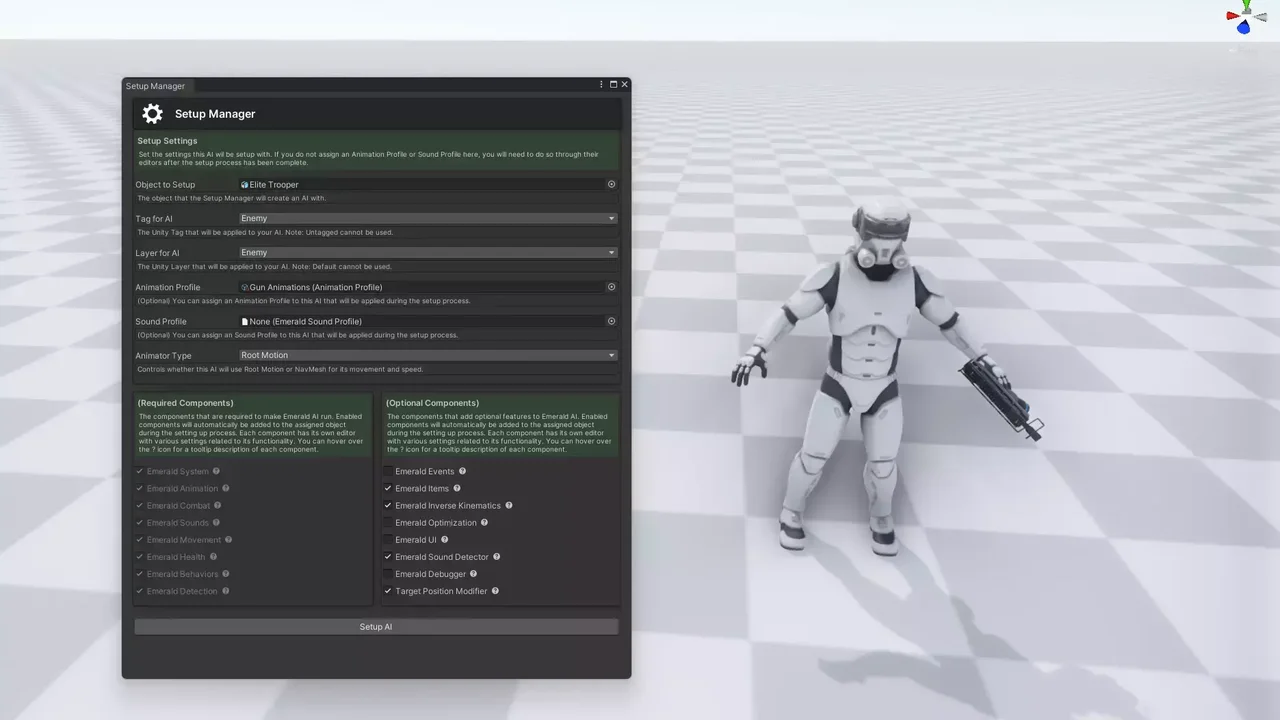Click the help icon next to Emerald System
Viewport: 1280px width, 720px height.
click(x=216, y=471)
